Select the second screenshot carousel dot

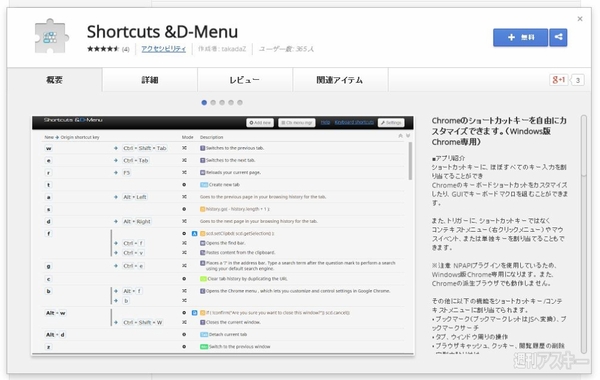[x=213, y=103]
